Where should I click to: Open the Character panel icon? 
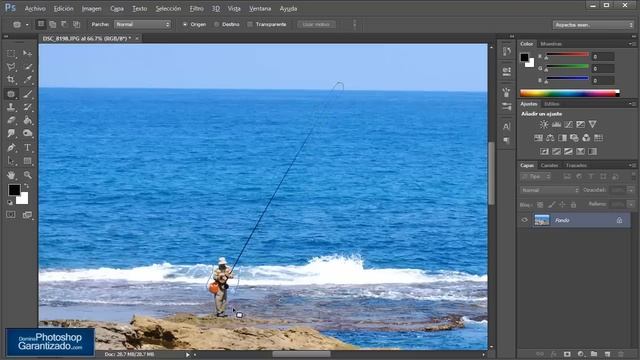pos(507,126)
